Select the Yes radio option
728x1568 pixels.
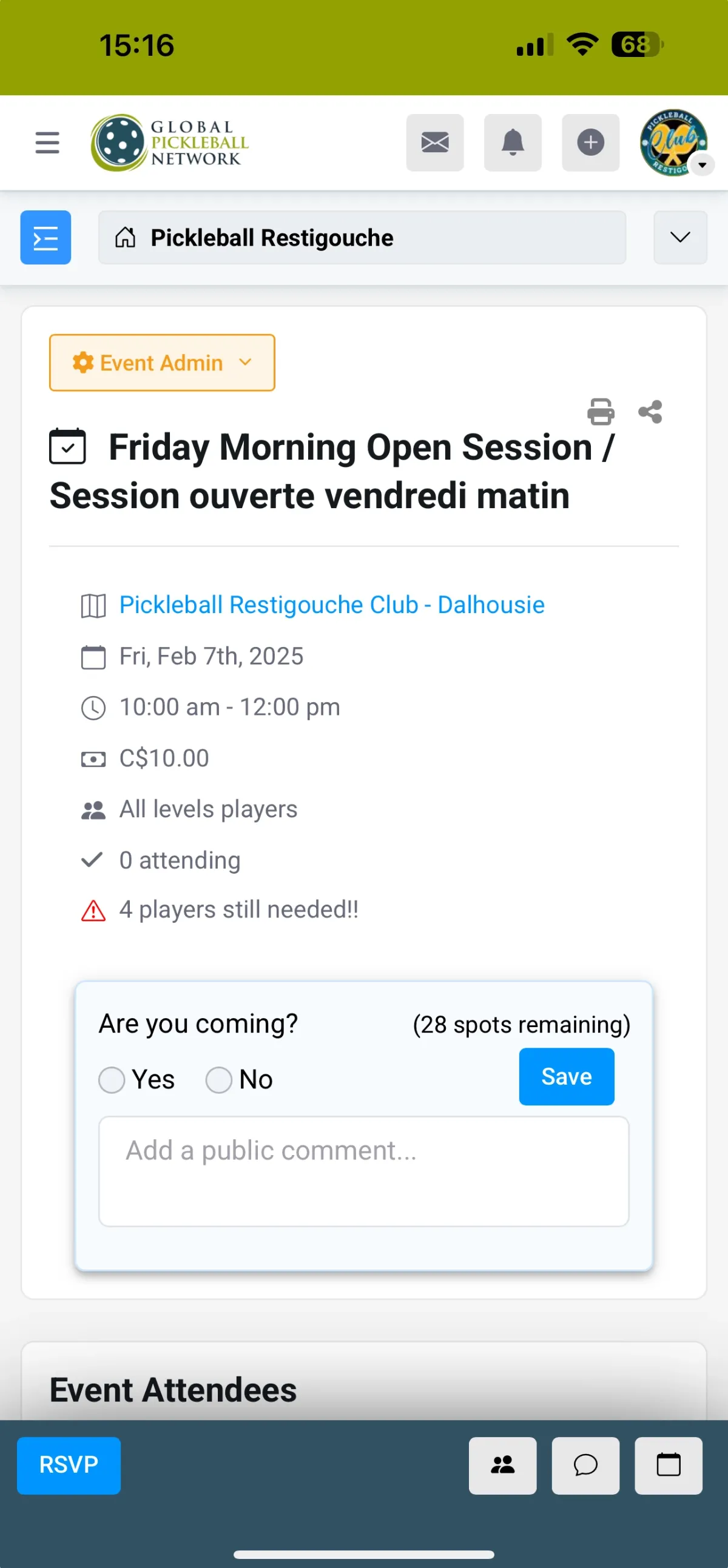112,1080
